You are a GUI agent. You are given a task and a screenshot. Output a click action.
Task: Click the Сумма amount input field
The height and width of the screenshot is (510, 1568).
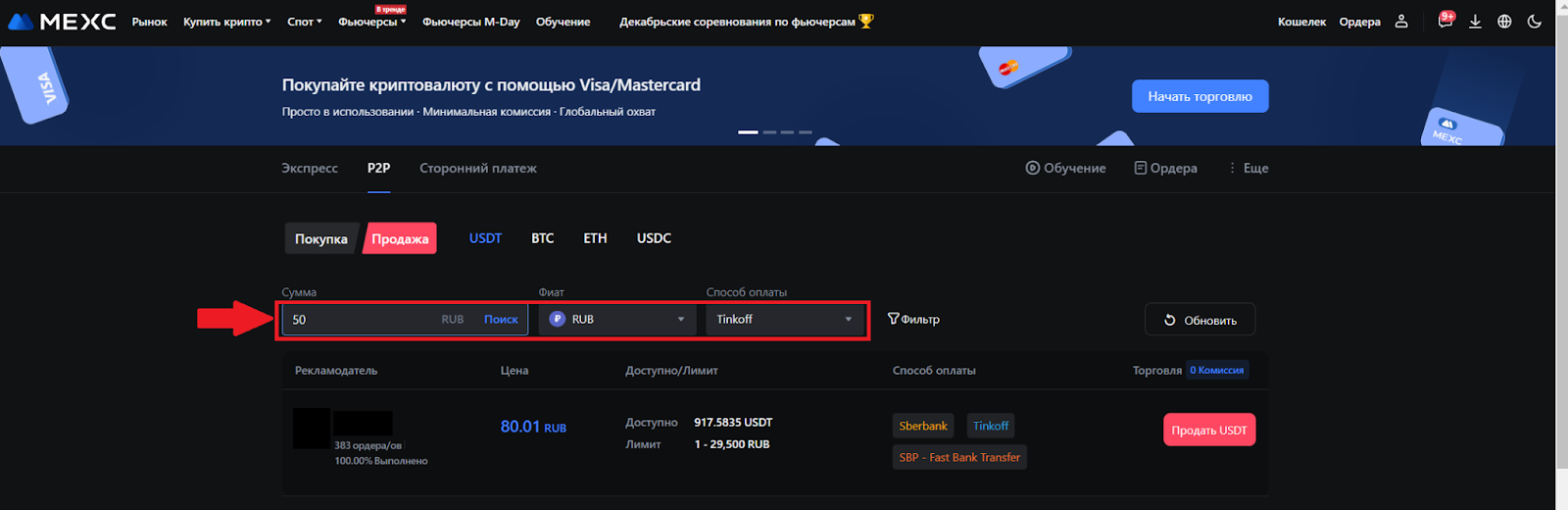coord(405,319)
